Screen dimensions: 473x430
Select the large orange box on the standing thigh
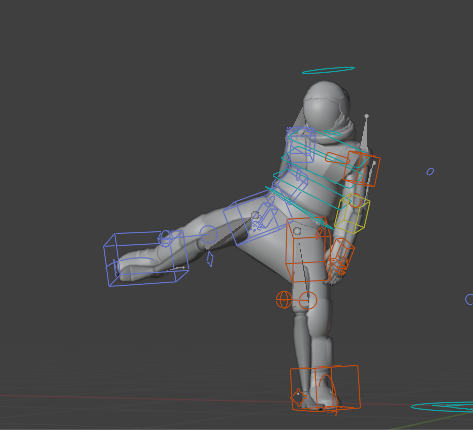click(x=308, y=250)
